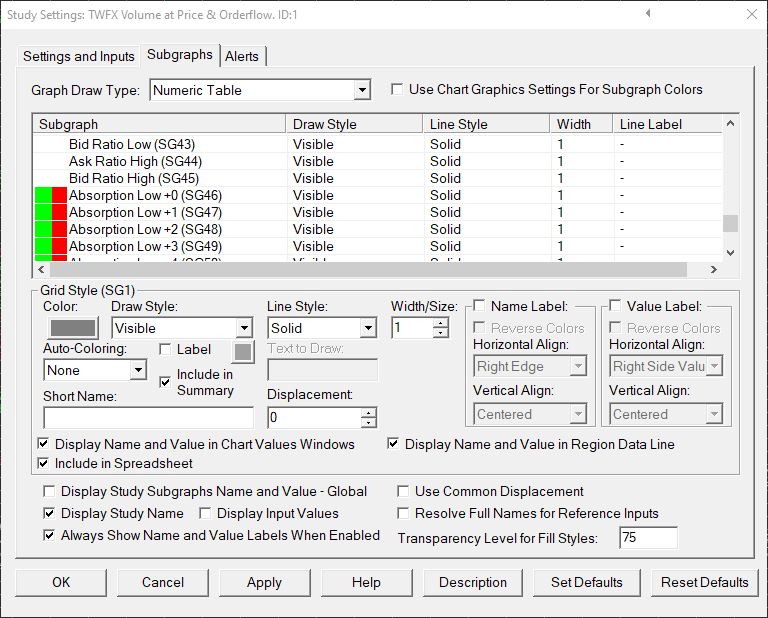Click the Width/Size spinner up arrow

441,323
